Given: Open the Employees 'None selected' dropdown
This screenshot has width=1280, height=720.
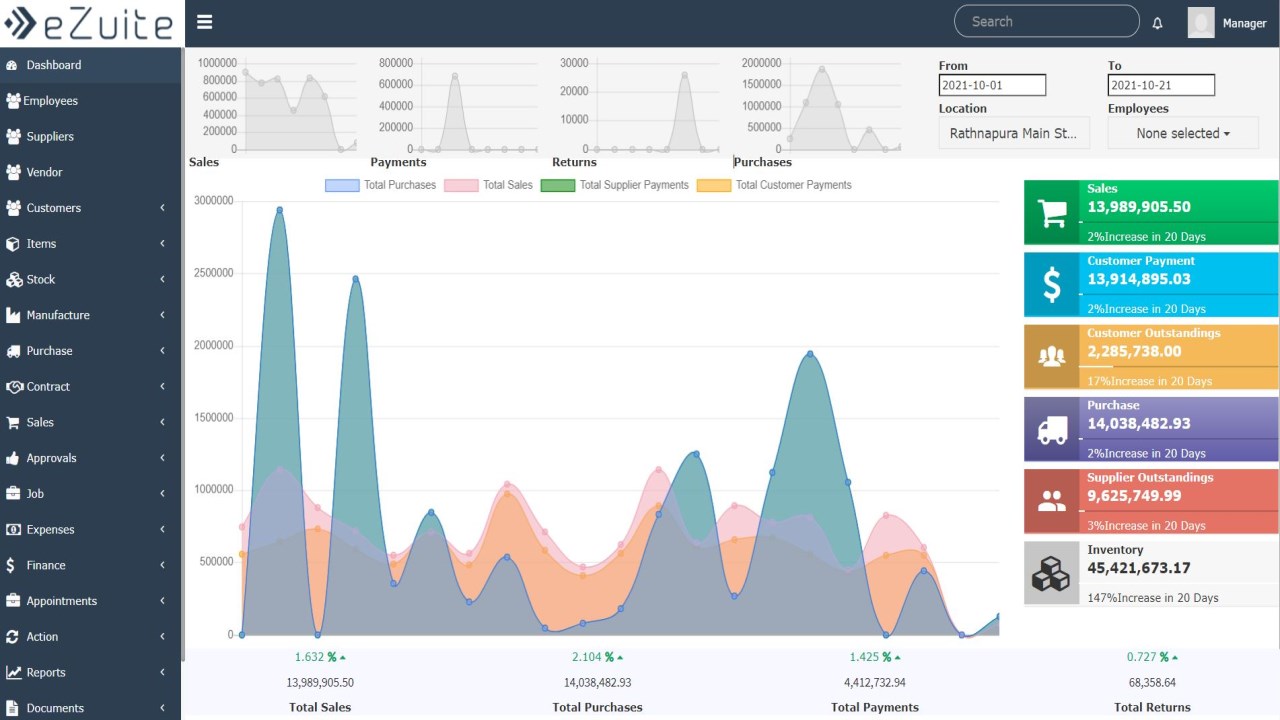Looking at the screenshot, I should [1183, 133].
